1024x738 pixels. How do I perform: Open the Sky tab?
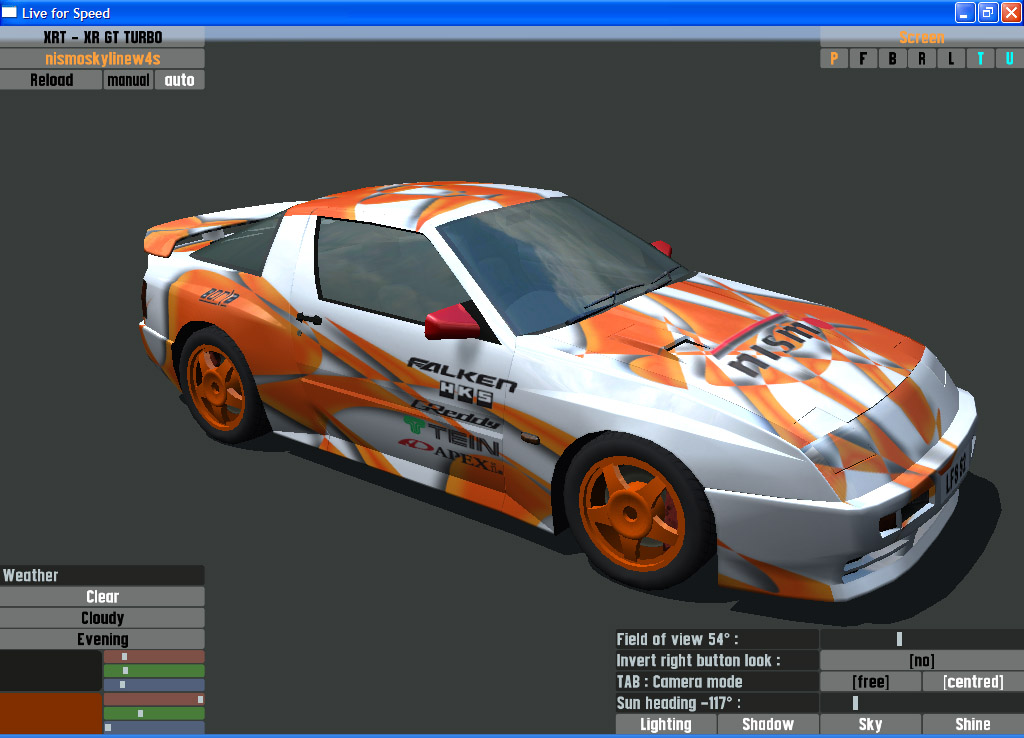pyautogui.click(x=871, y=724)
